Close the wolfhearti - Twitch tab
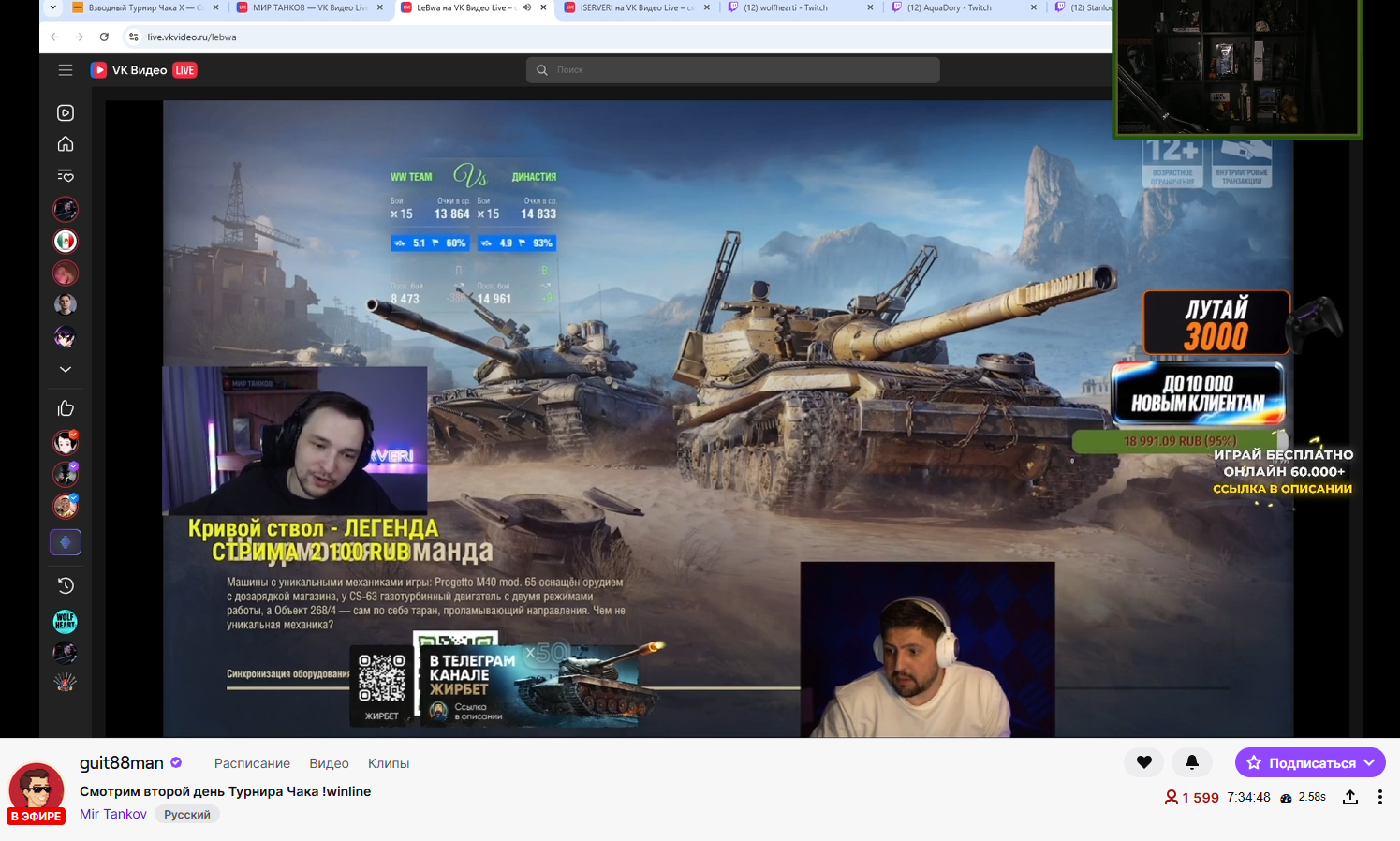This screenshot has height=841, width=1400. click(870, 7)
